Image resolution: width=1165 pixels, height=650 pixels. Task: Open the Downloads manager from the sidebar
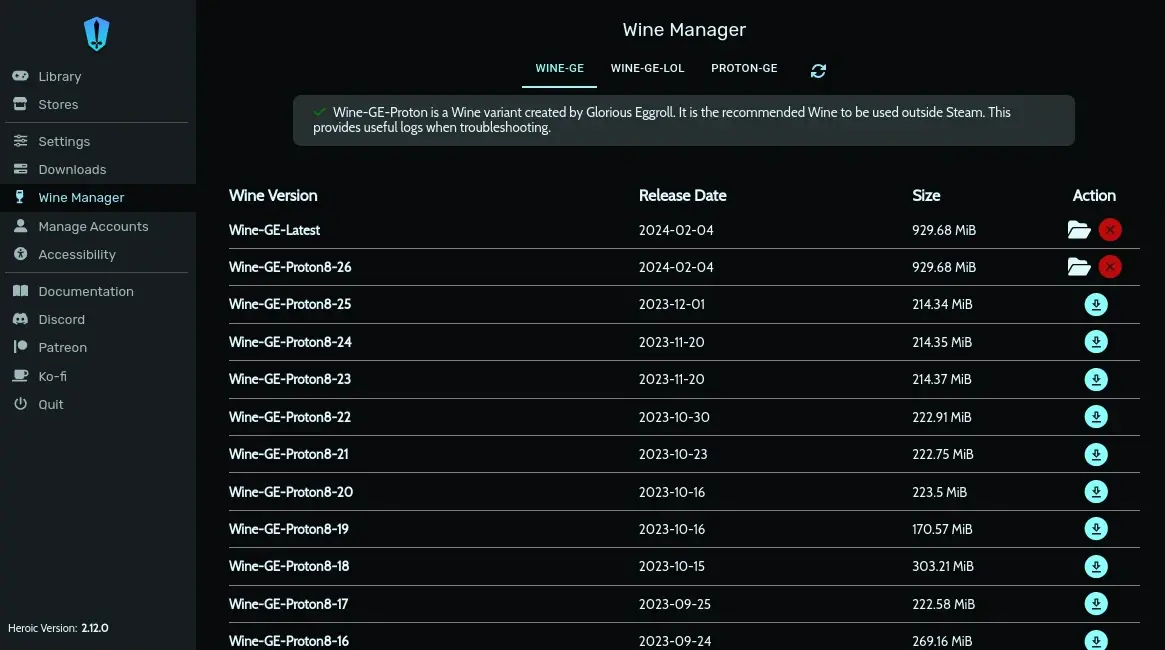[x=72, y=169]
